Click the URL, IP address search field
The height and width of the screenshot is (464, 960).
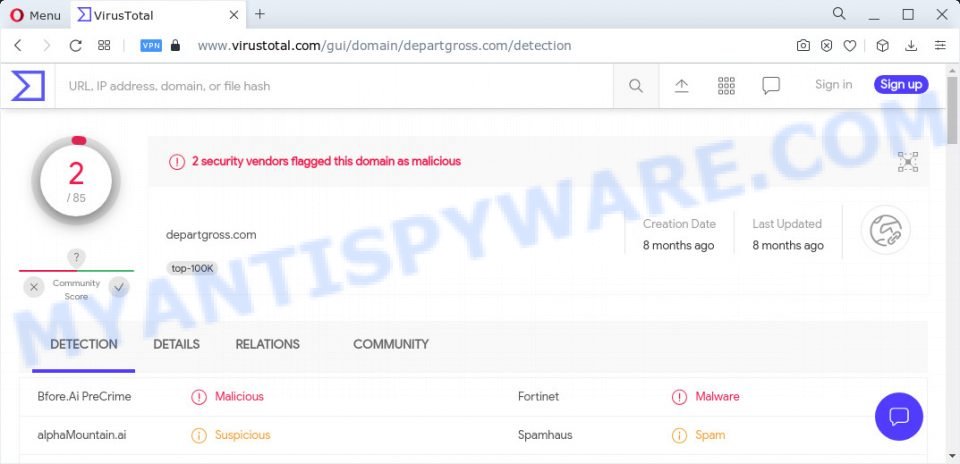pos(335,86)
